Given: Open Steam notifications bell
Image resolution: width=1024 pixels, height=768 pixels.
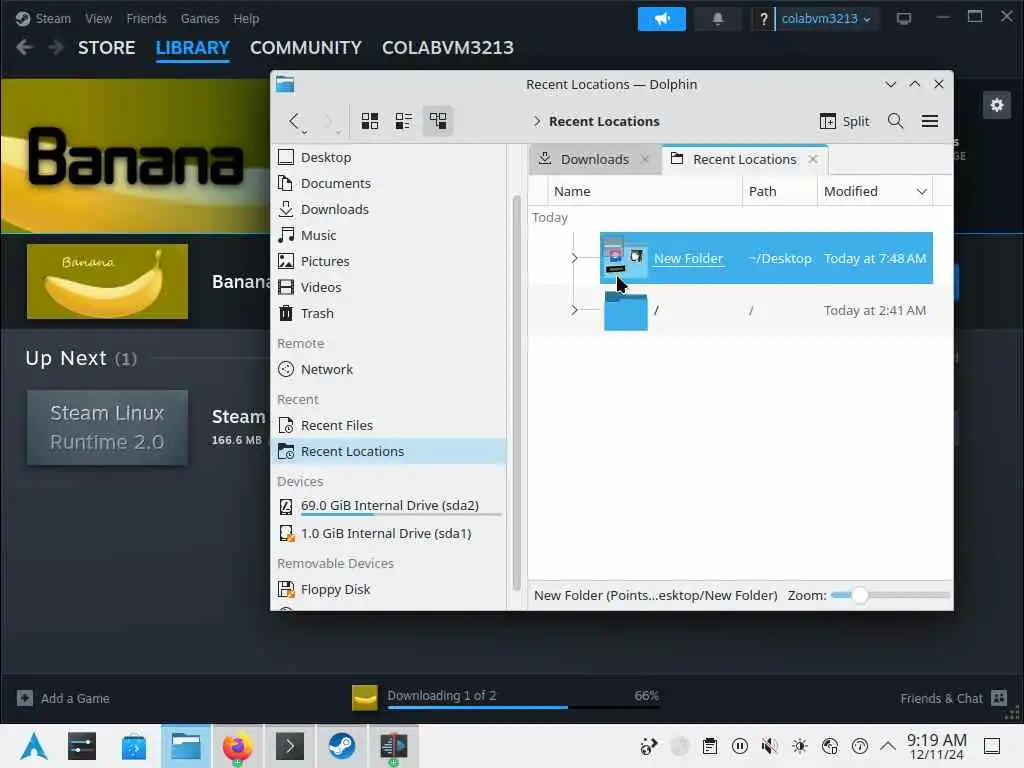Looking at the screenshot, I should point(718,18).
